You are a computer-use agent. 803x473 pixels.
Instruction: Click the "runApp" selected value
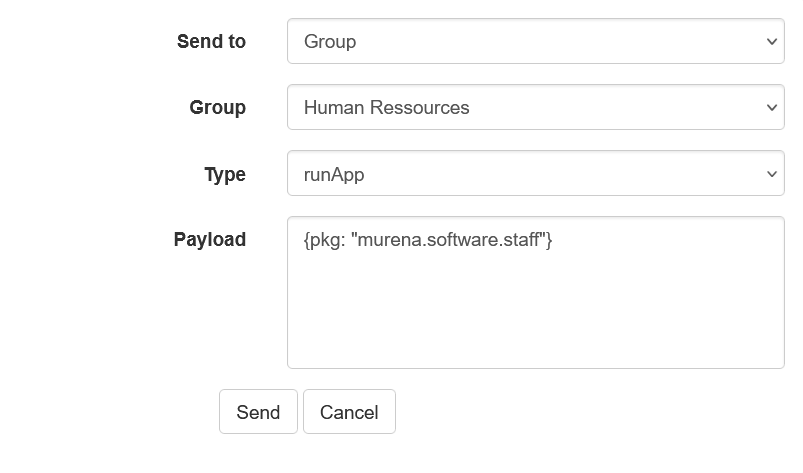pyautogui.click(x=334, y=174)
